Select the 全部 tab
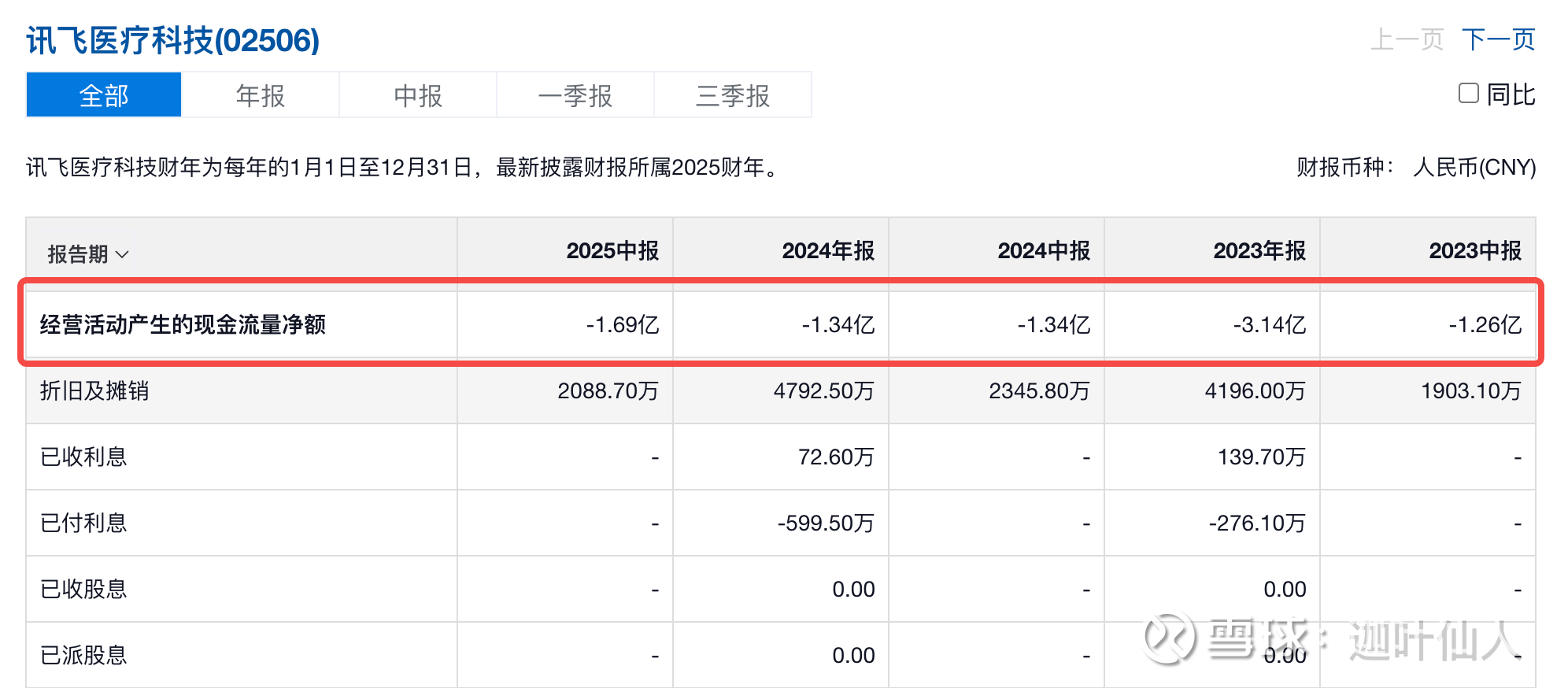This screenshot has height=688, width=1568. coord(104,95)
